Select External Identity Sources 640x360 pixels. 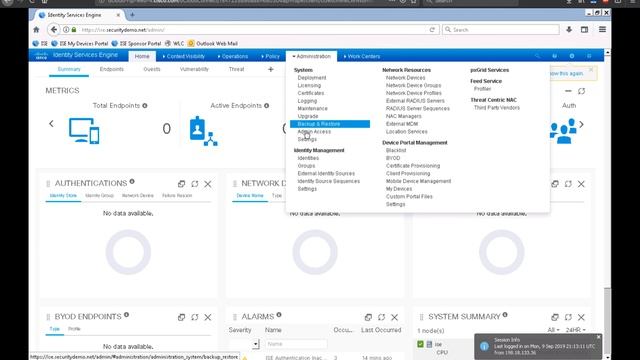[326, 173]
